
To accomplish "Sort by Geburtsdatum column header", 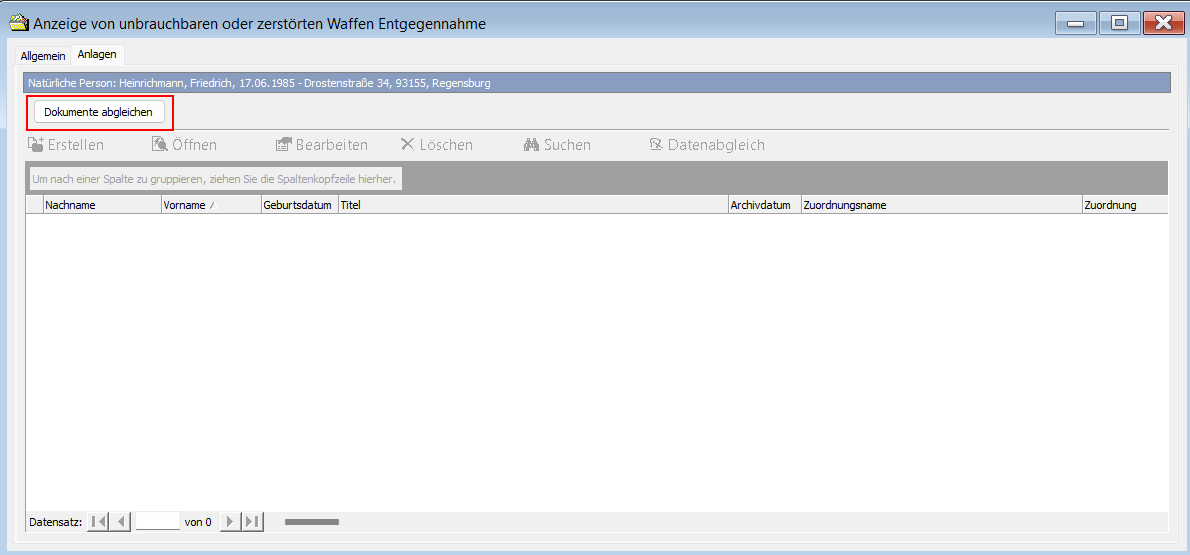I will click(297, 205).
